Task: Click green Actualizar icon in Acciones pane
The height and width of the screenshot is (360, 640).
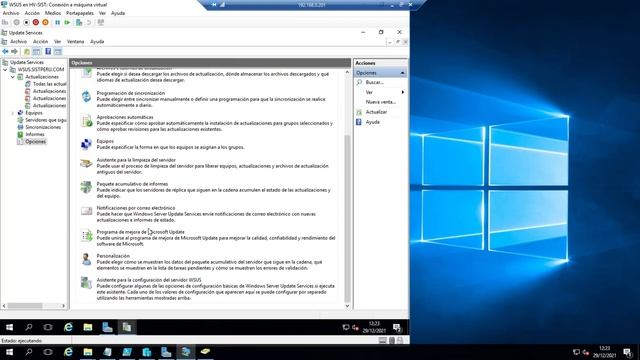Action: click(x=359, y=112)
